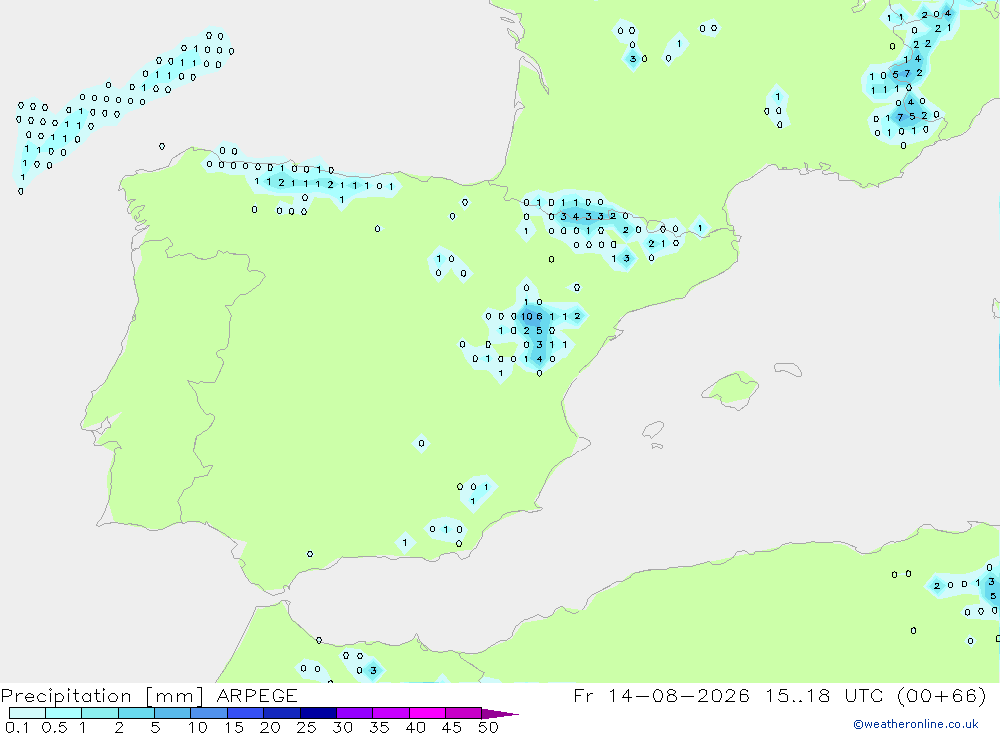This screenshot has height=733, width=1000.
Task: Click the 2–5 mm legend color swatch
Action: (x=136, y=713)
